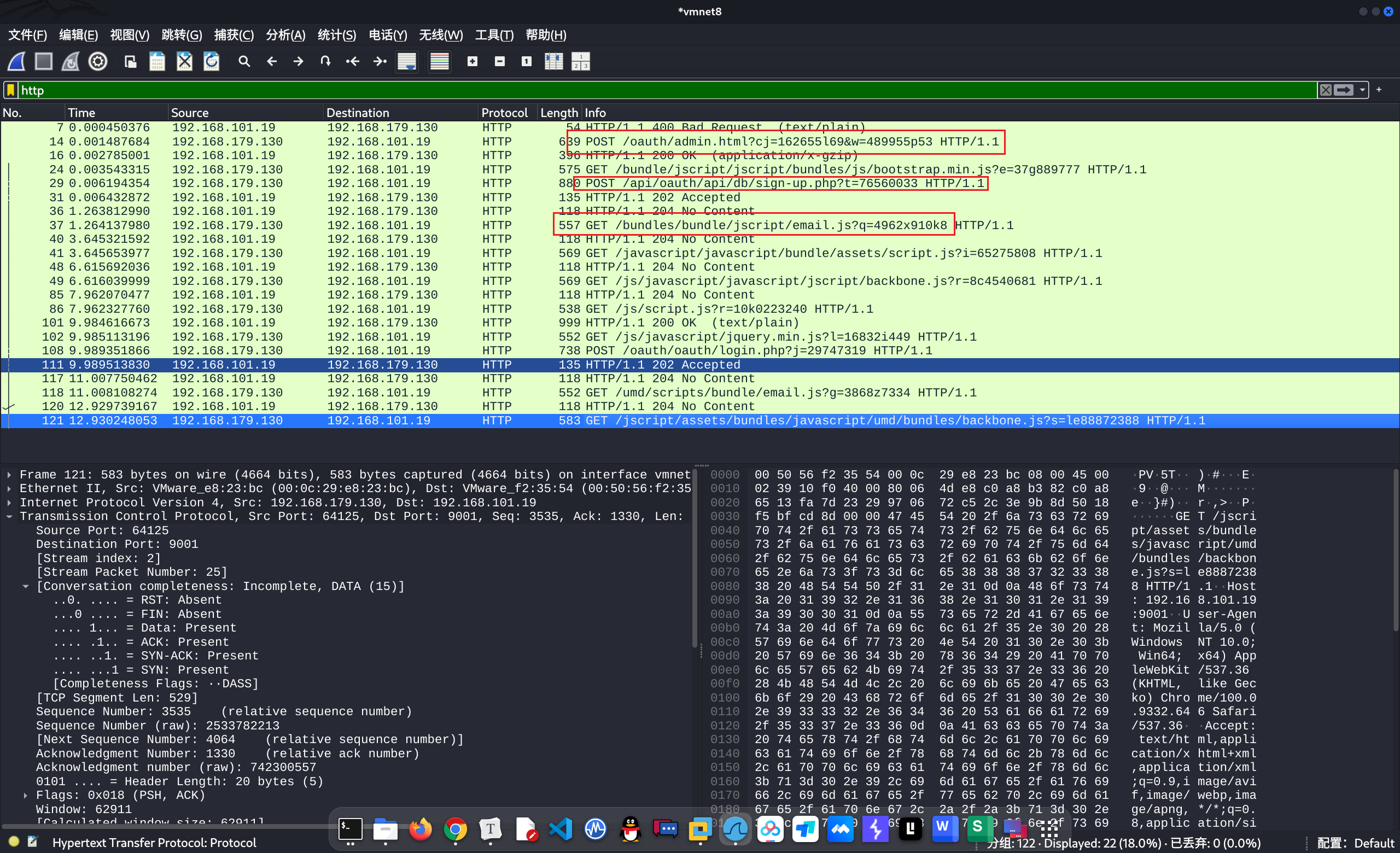Open capture options gear icon
The image size is (1400, 853).
[x=98, y=61]
